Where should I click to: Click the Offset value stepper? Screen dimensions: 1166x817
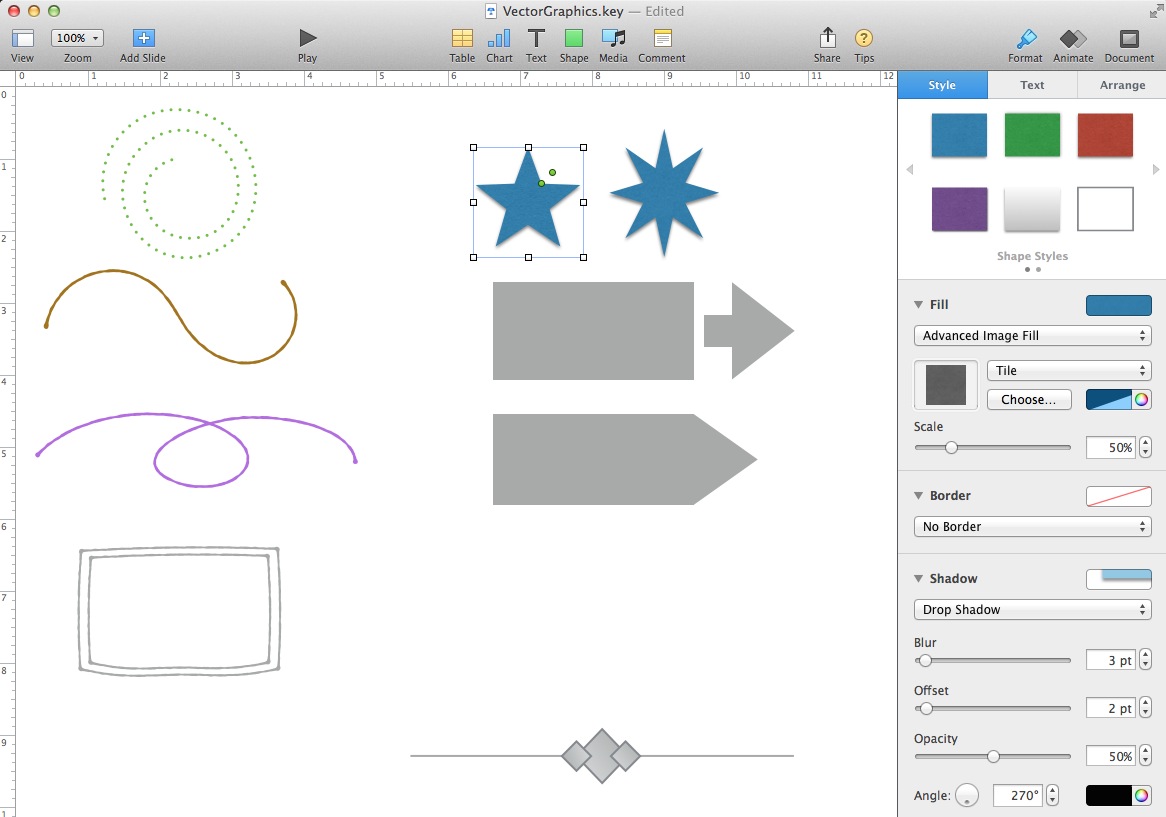pos(1145,708)
